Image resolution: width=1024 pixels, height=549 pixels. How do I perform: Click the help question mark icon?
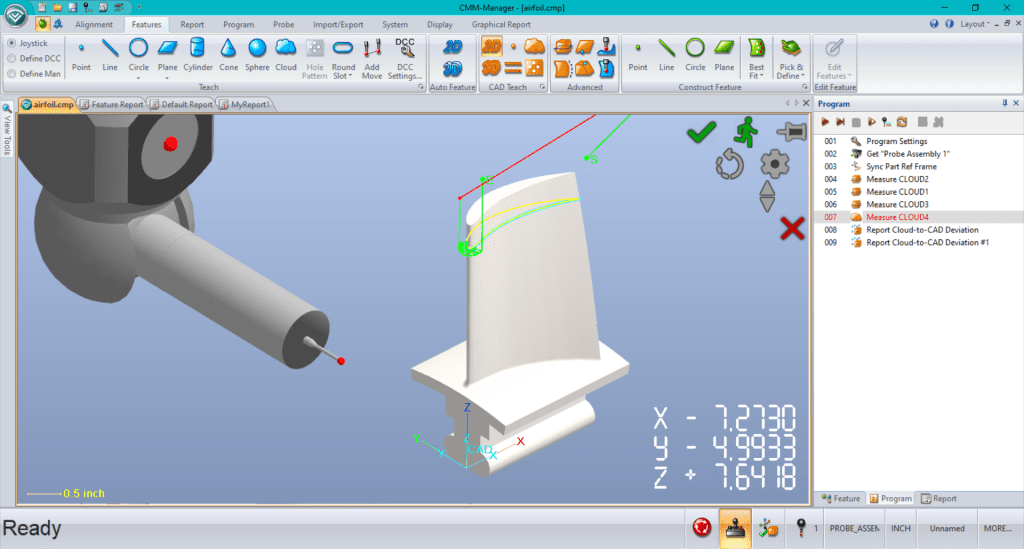[x=934, y=24]
